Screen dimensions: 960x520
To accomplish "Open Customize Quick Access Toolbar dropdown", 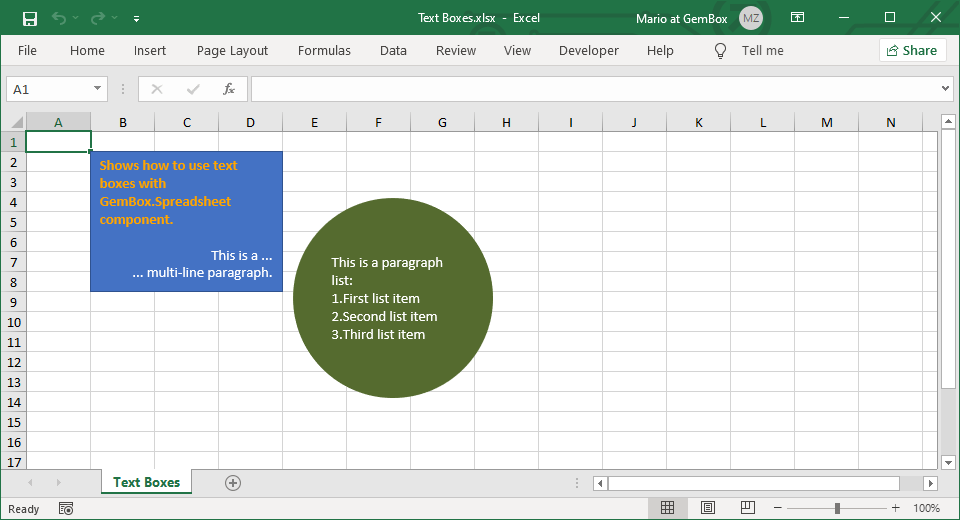I will (136, 18).
